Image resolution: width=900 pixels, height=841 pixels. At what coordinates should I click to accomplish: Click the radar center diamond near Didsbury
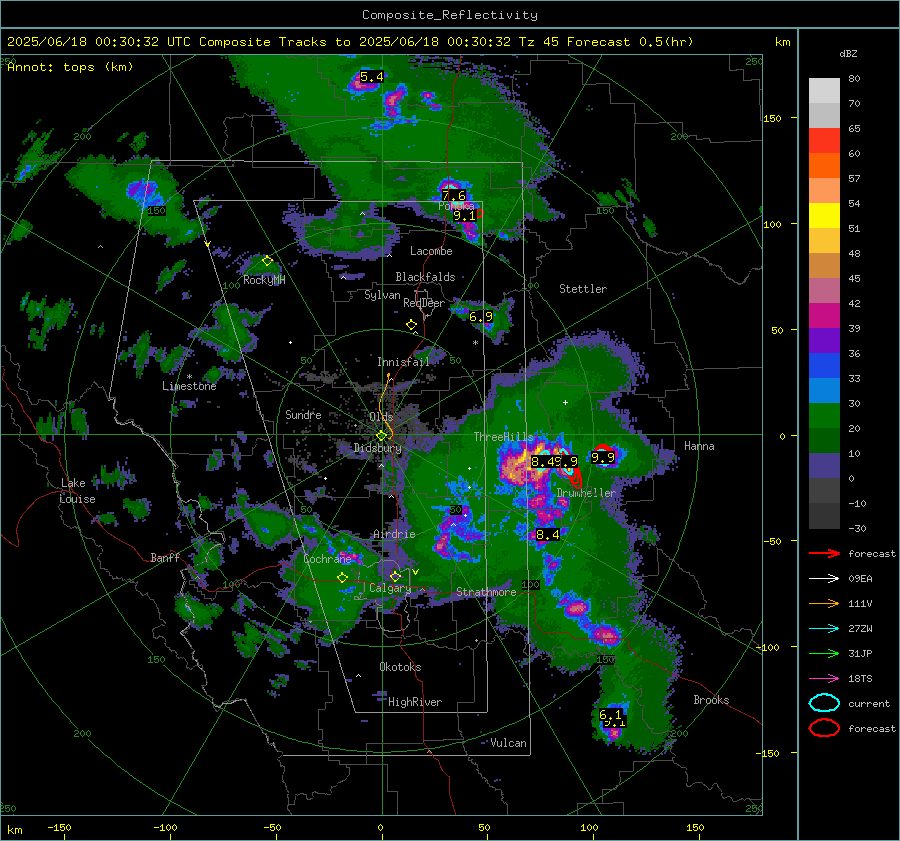(x=381, y=436)
